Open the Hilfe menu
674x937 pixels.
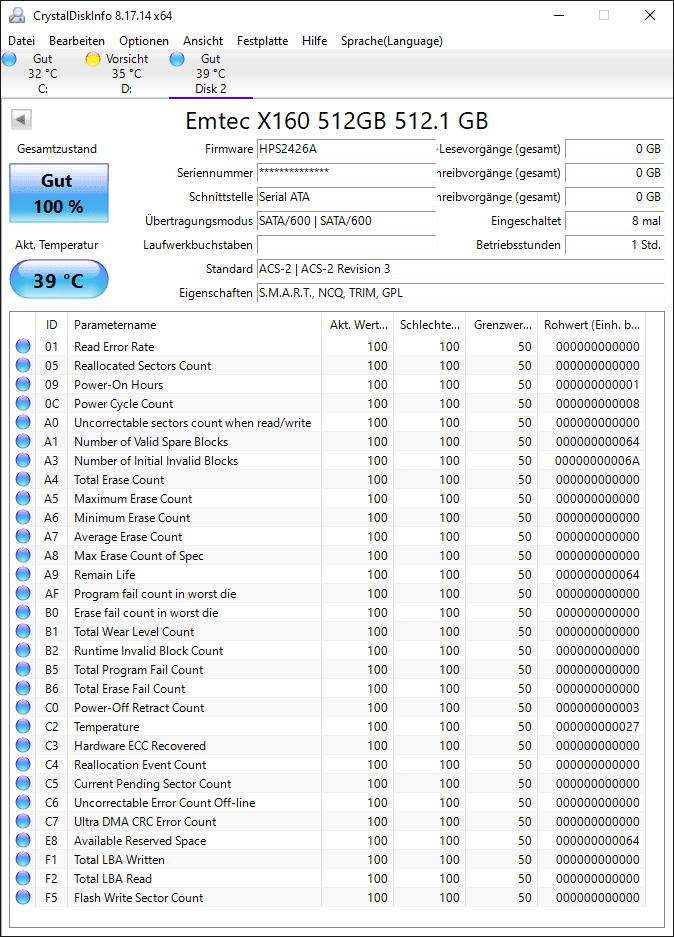click(314, 41)
